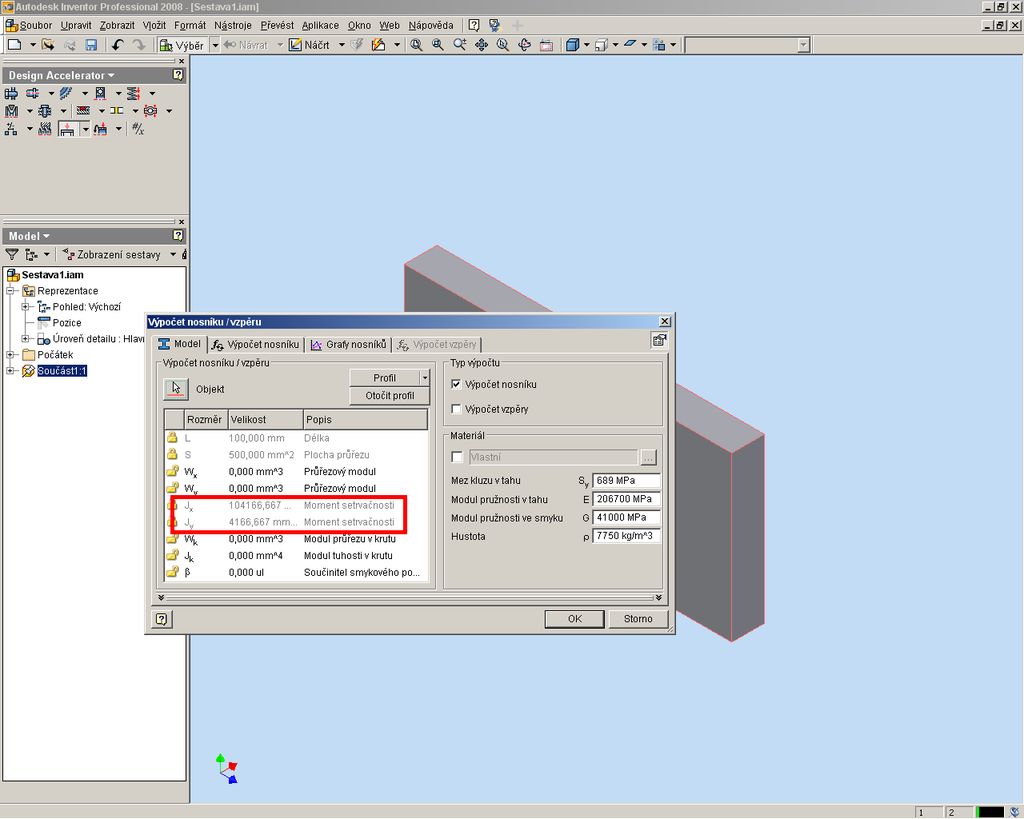This screenshot has height=819, width=1024.
Task: Click the Pan view tool icon
Action: click(481, 45)
